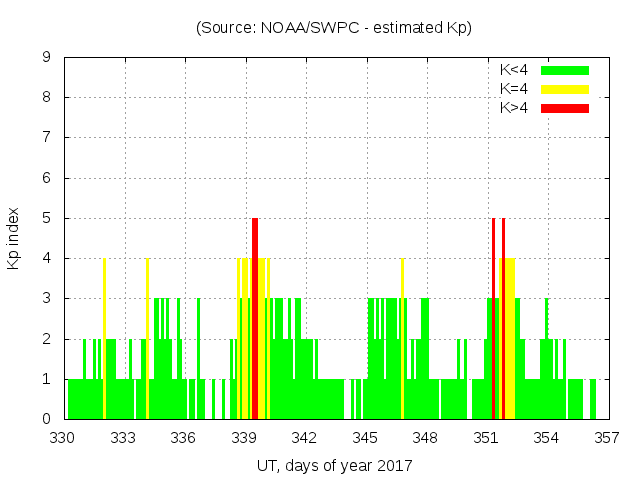Select the K>4 legend label text
640x480 pixels.
tap(514, 108)
